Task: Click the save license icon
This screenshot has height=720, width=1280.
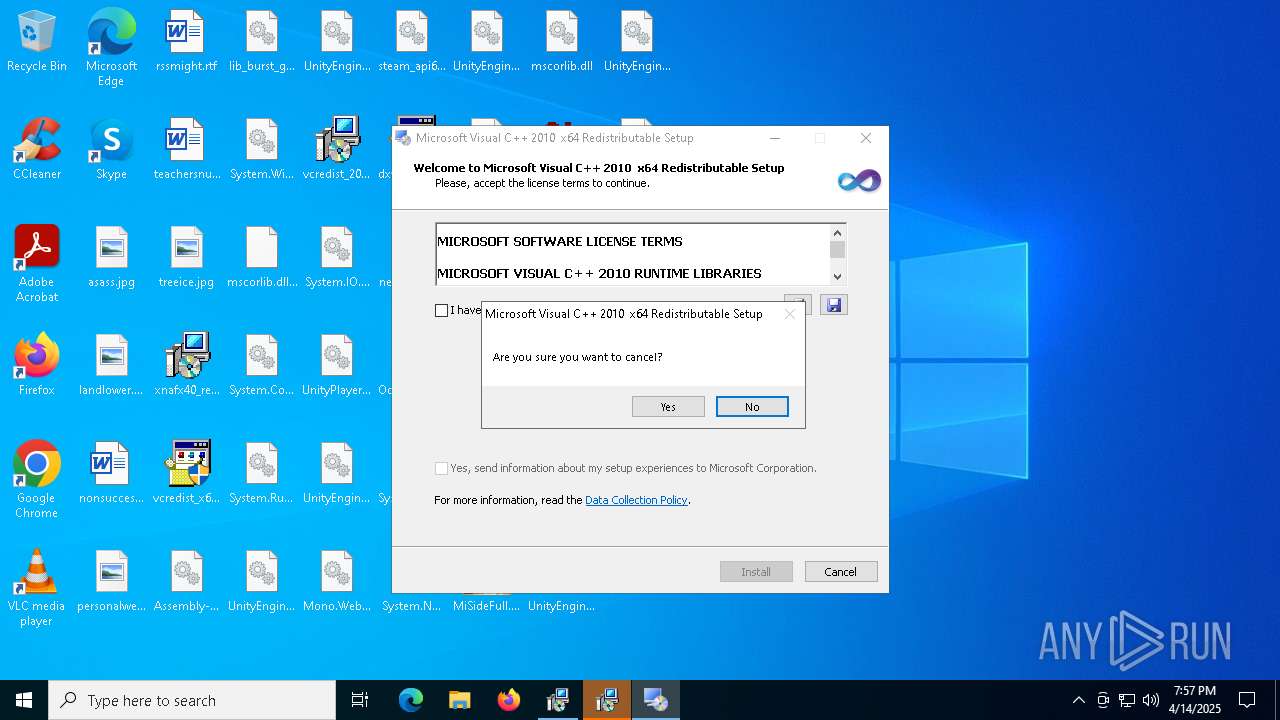Action: (834, 305)
